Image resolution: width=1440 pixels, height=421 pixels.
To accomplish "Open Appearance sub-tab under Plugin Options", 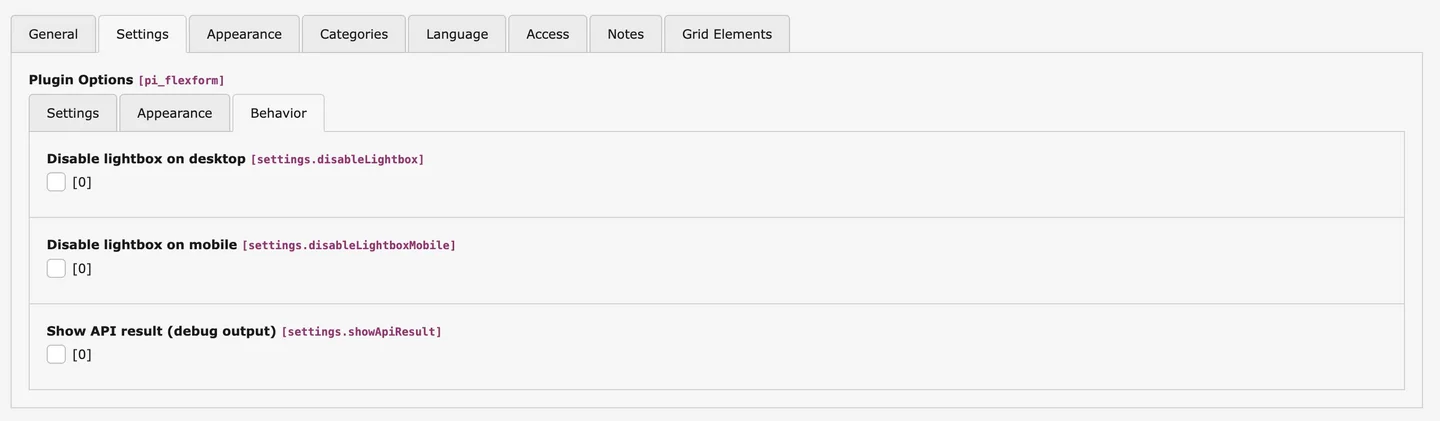I will tap(175, 113).
